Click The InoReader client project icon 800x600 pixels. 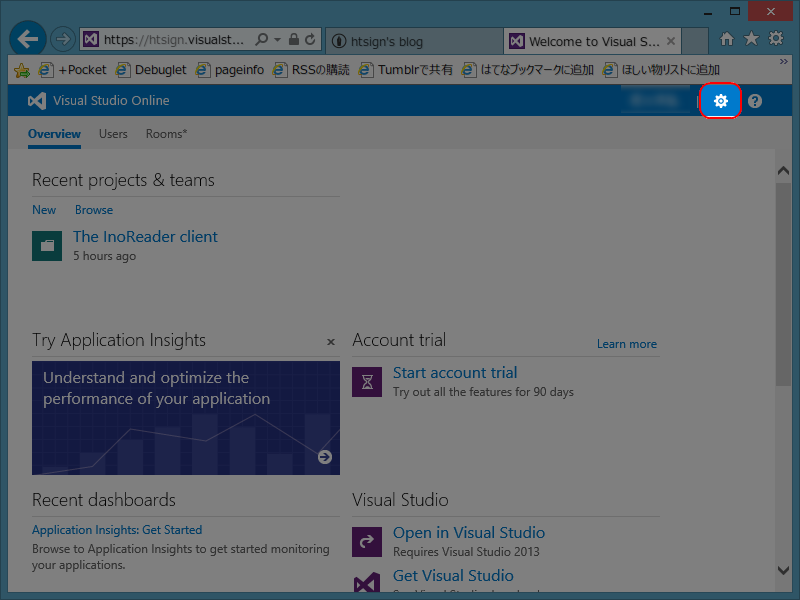[x=47, y=246]
